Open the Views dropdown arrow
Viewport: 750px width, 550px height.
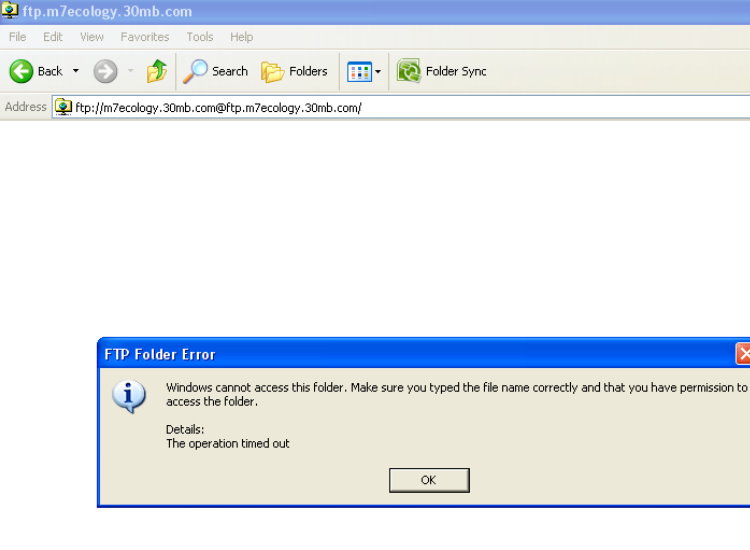(x=378, y=72)
